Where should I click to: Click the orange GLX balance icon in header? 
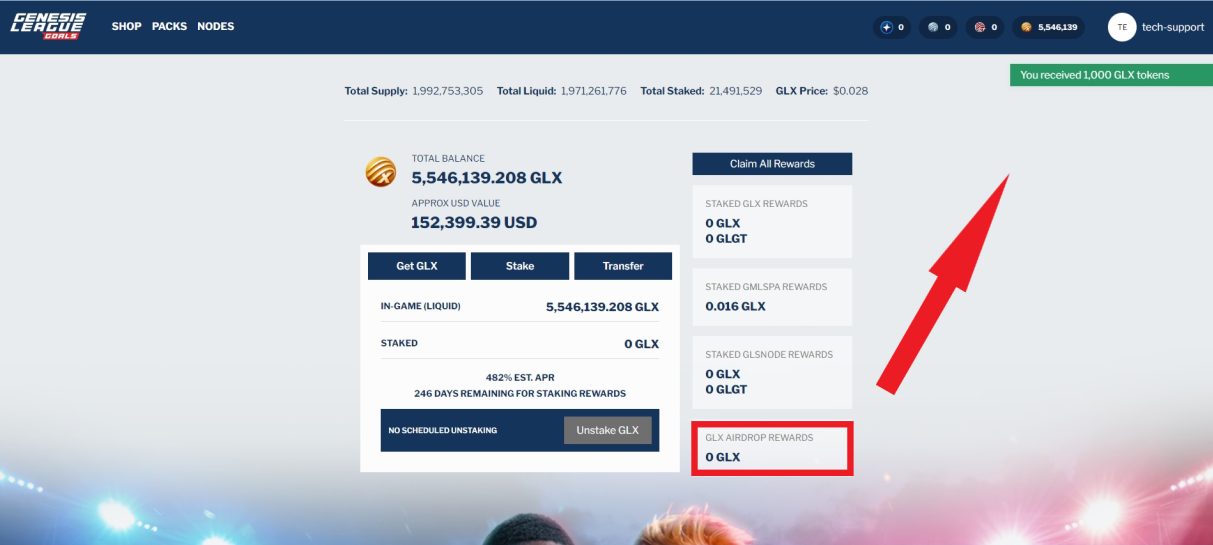point(1026,27)
